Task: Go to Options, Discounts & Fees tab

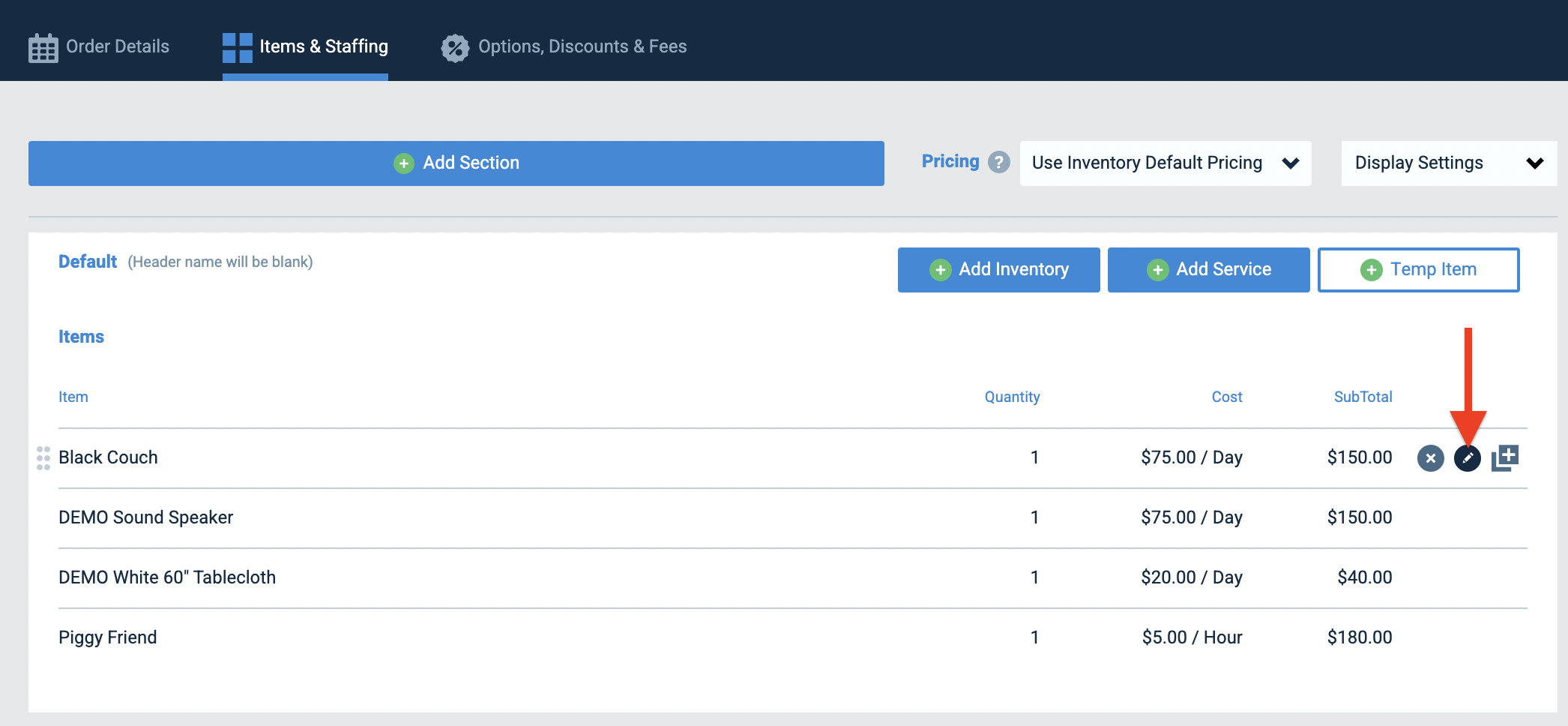Action: (x=564, y=46)
